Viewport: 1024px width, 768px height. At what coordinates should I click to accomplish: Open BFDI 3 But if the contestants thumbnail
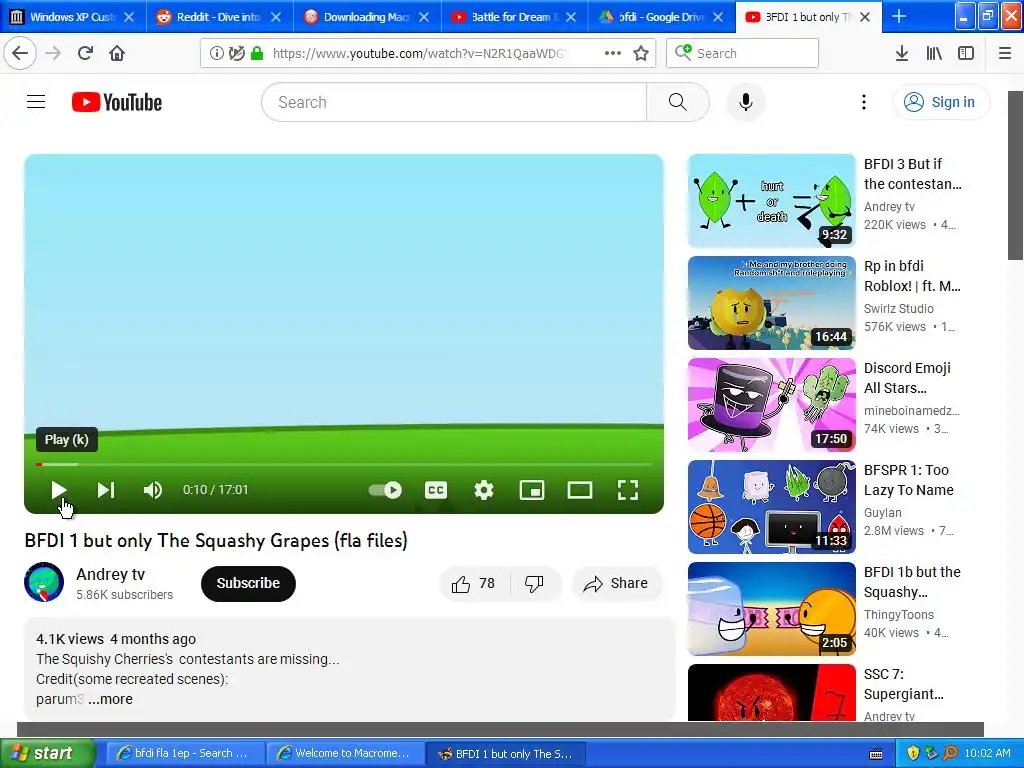771,200
